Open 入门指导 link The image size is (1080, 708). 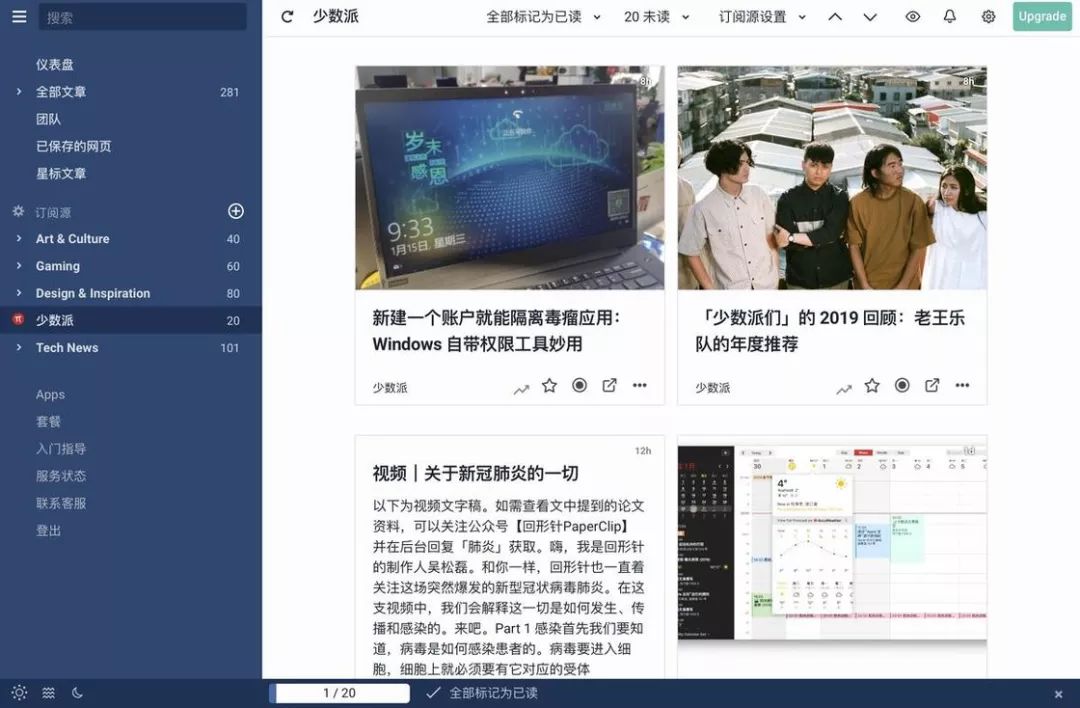[61, 449]
